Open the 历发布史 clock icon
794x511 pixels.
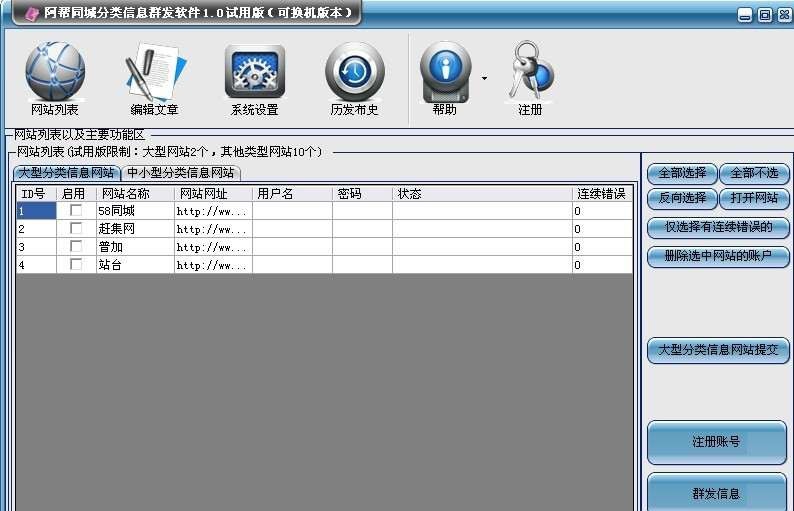pyautogui.click(x=354, y=72)
